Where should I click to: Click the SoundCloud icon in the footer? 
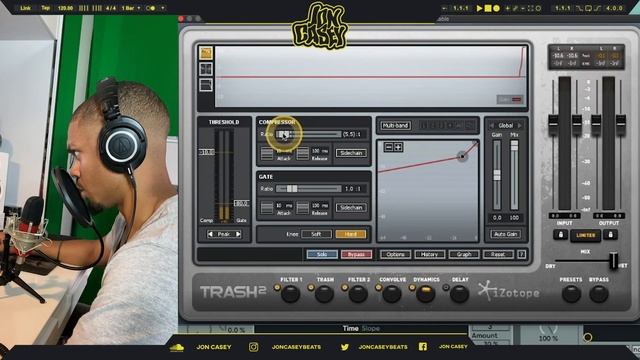[176, 347]
